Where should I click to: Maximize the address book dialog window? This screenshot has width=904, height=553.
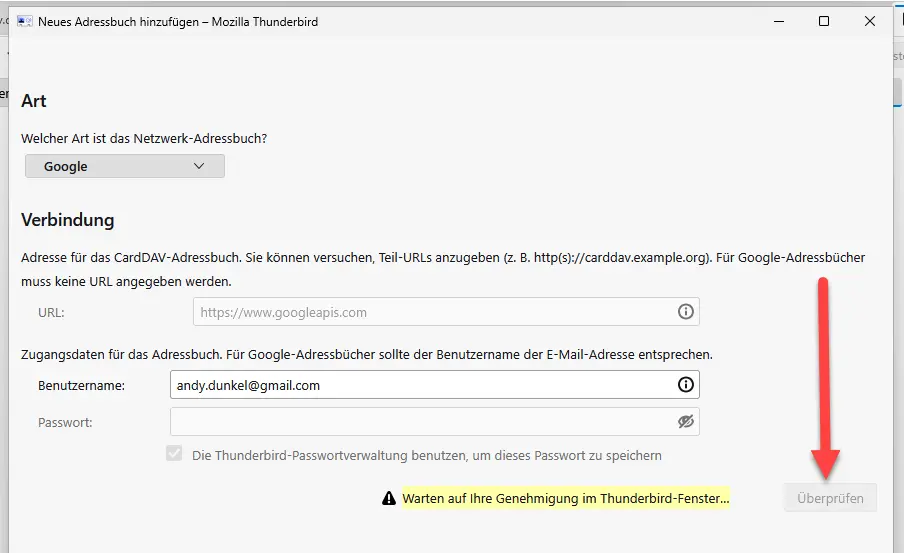pos(824,21)
